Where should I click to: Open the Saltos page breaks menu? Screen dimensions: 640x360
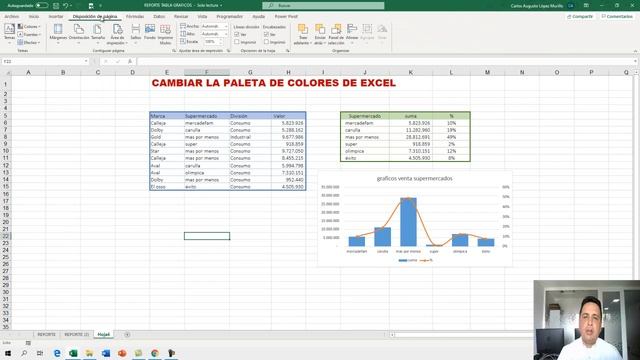point(136,33)
